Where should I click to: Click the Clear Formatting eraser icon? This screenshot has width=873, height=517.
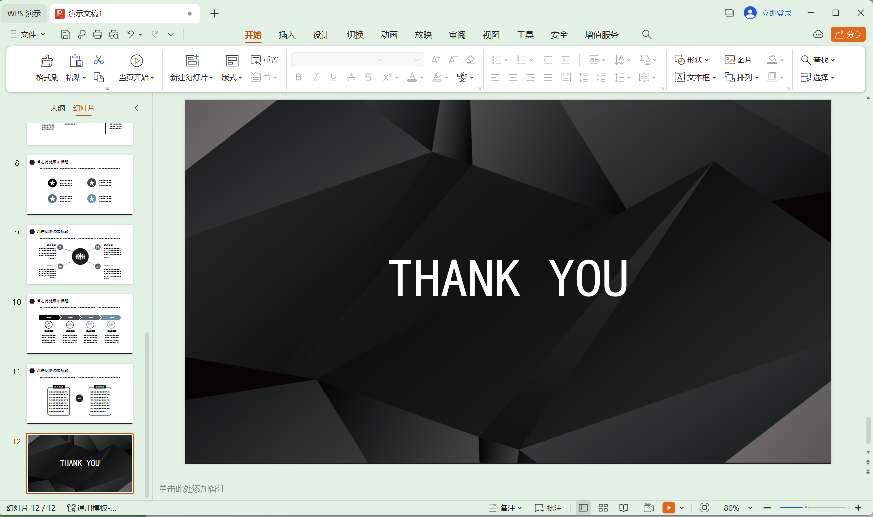click(x=470, y=60)
